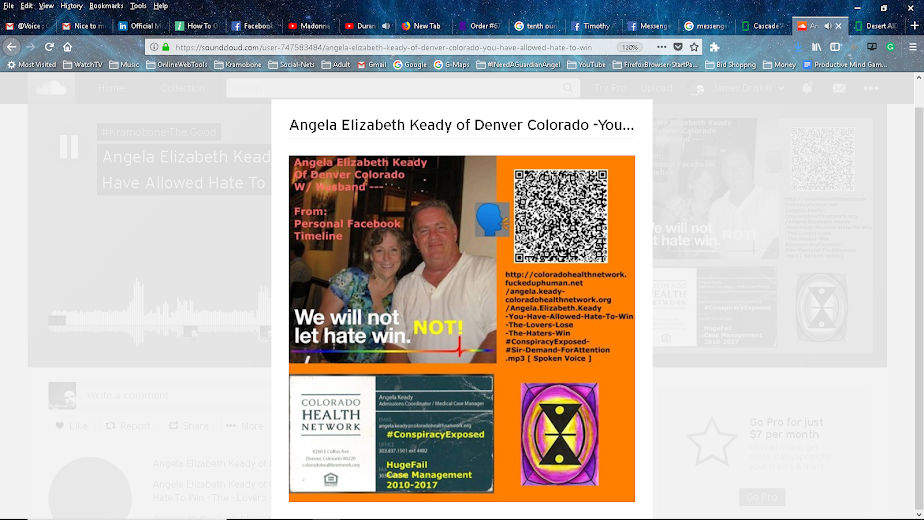
Task: Expand the Most Visited bookmarks
Action: tap(31, 65)
